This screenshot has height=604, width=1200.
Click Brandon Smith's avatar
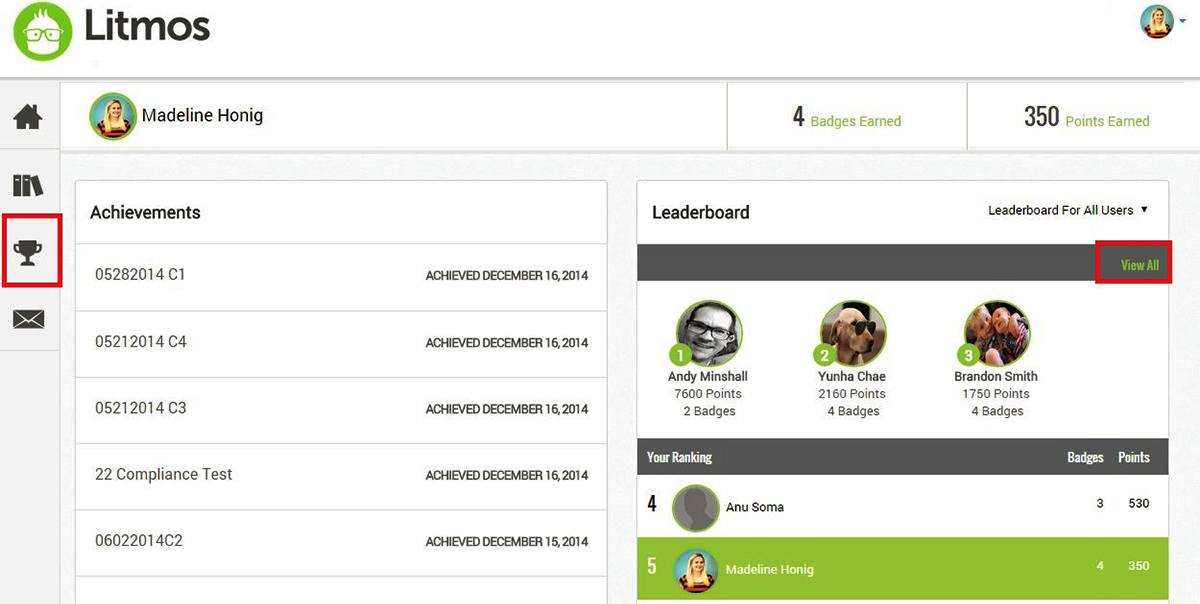pos(996,330)
